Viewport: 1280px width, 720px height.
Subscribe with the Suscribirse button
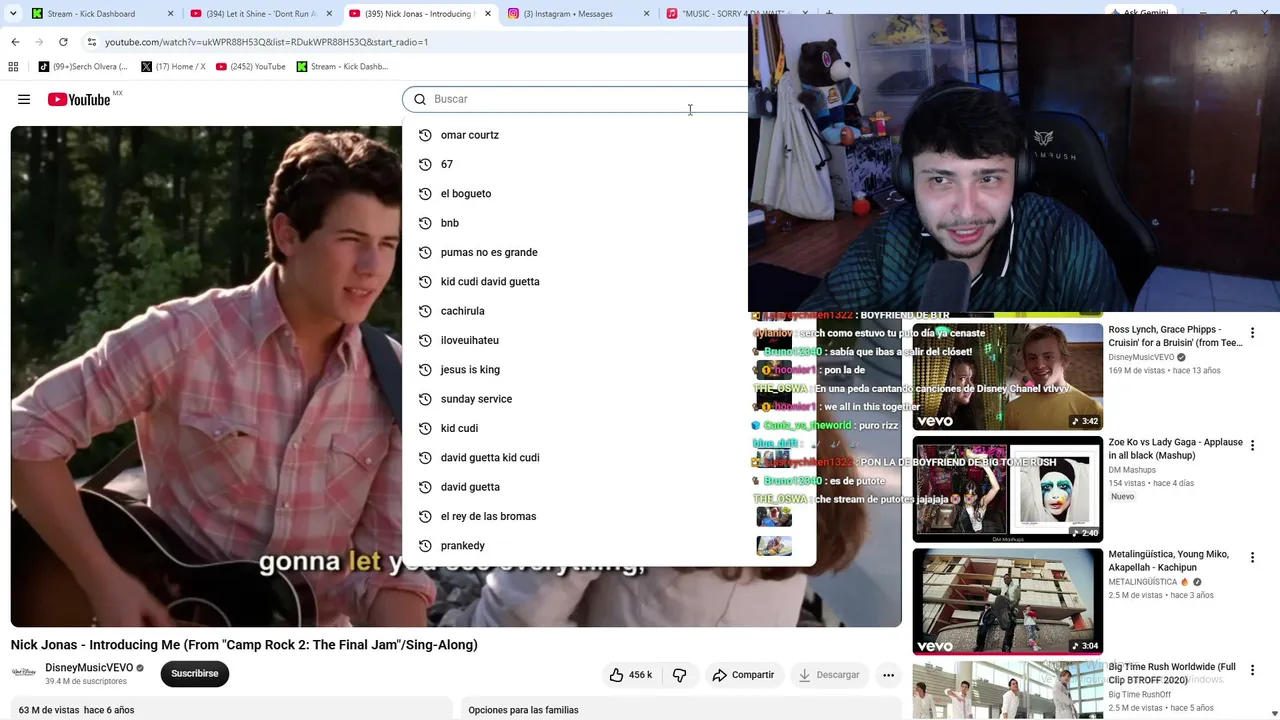(195, 674)
